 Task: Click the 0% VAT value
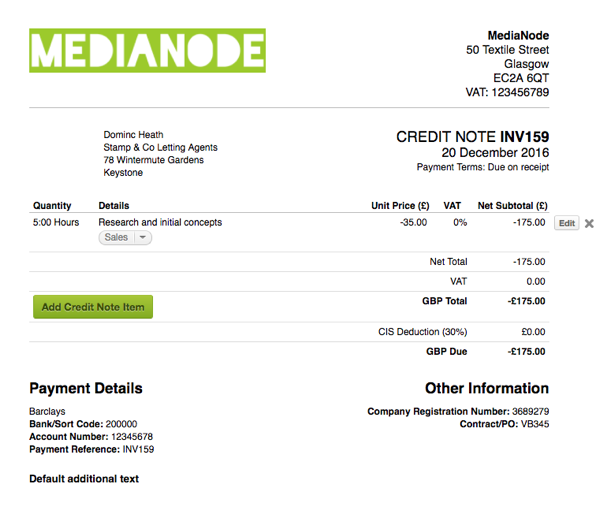pos(460,222)
